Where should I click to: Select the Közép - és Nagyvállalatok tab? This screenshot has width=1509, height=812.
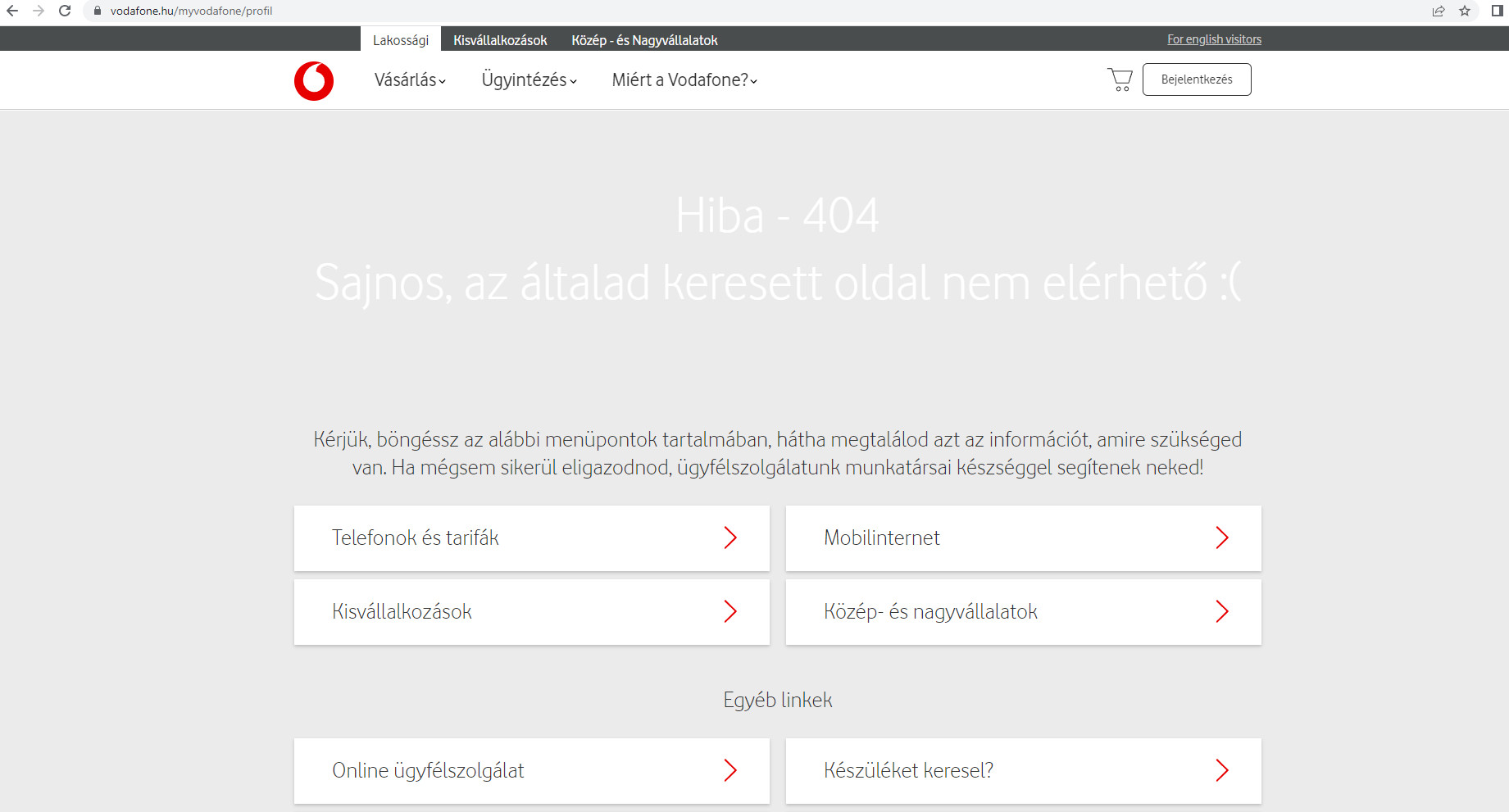tap(644, 40)
